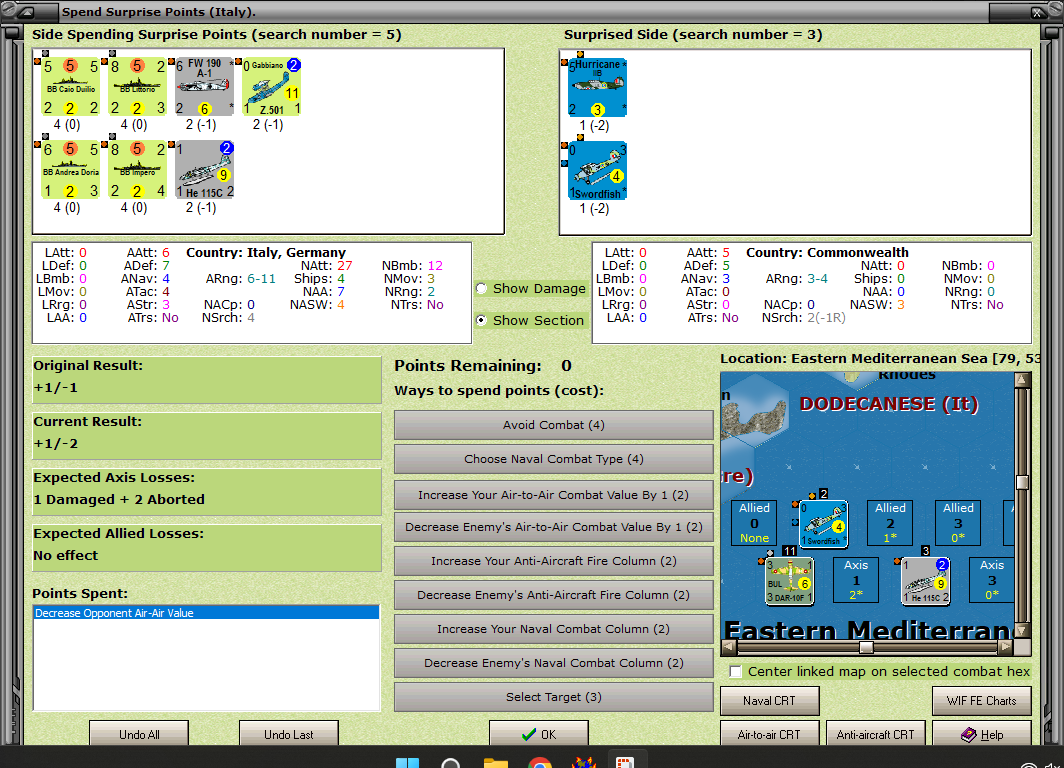This screenshot has width=1064, height=768.
Task: Click the Allied 0 None sea box
Action: click(x=754, y=522)
